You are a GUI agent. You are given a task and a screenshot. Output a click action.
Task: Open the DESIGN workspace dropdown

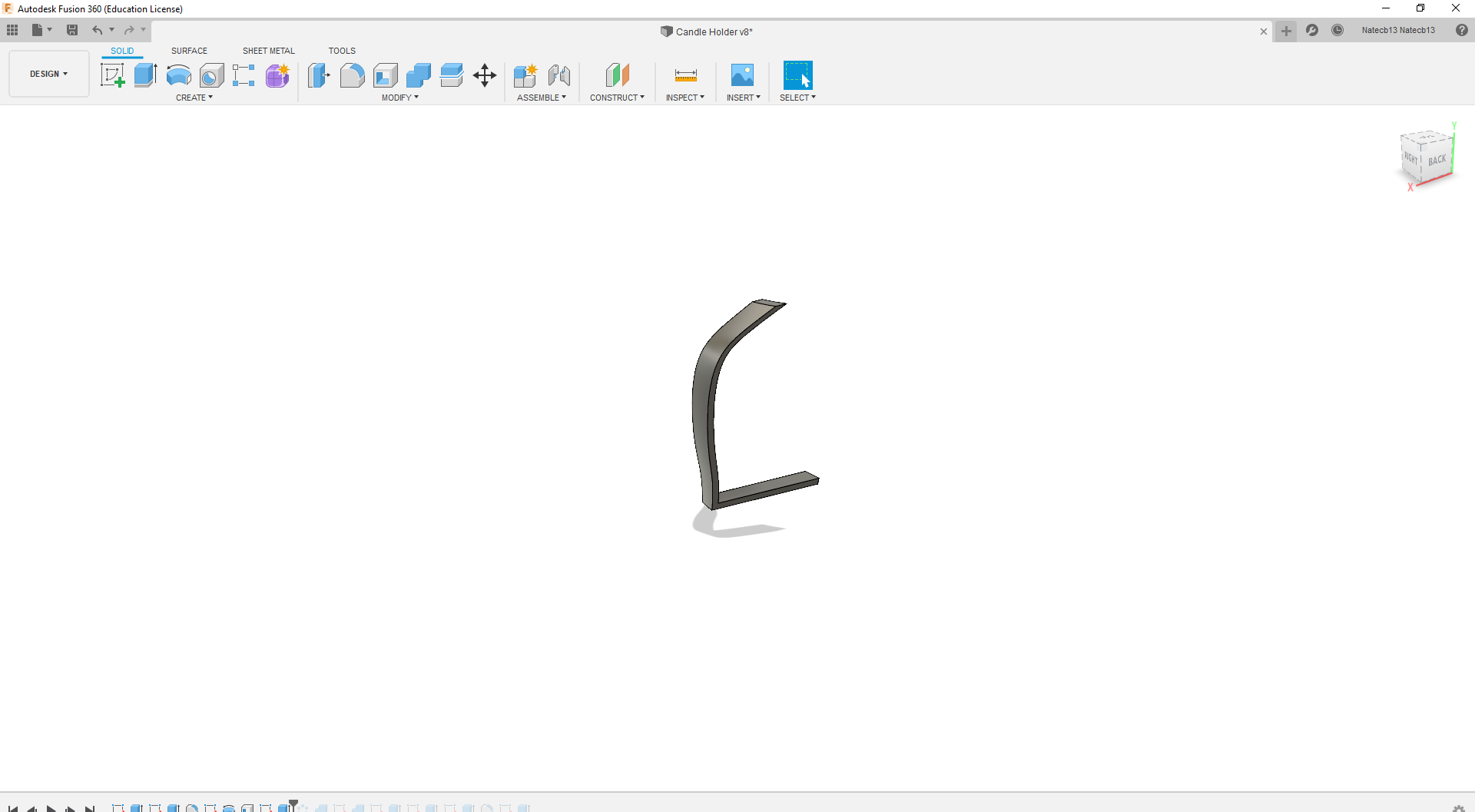(x=48, y=74)
